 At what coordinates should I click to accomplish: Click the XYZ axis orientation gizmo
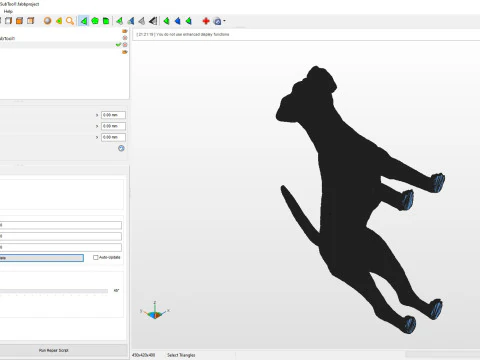click(x=155, y=311)
